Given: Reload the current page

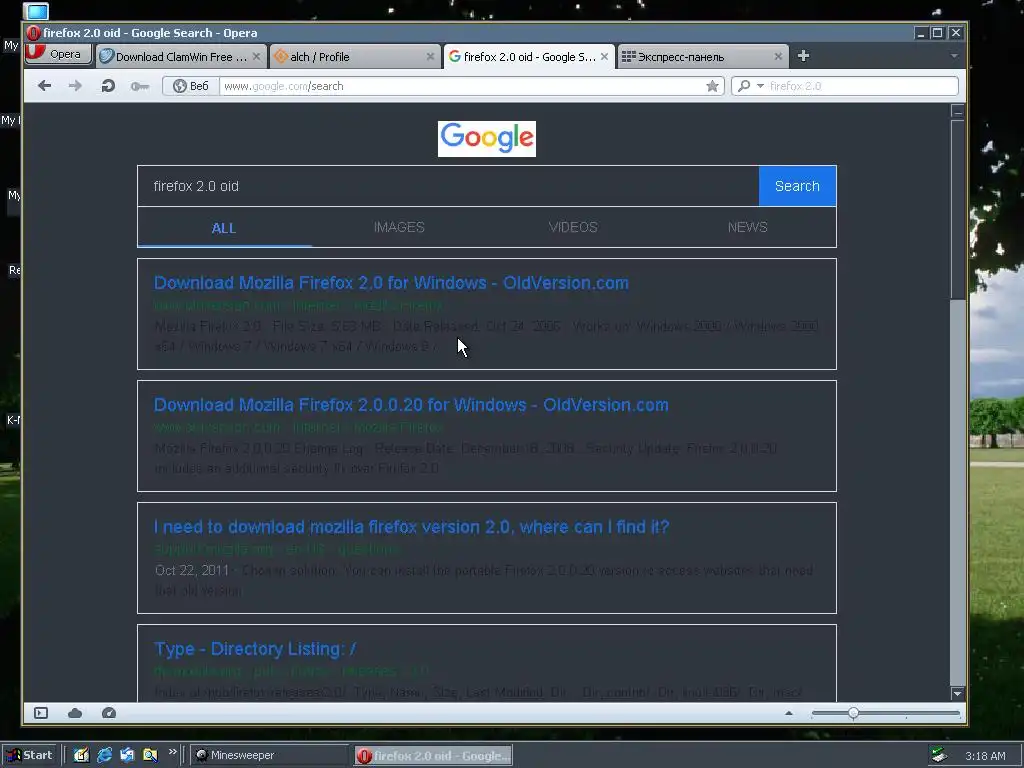Looking at the screenshot, I should pos(108,86).
